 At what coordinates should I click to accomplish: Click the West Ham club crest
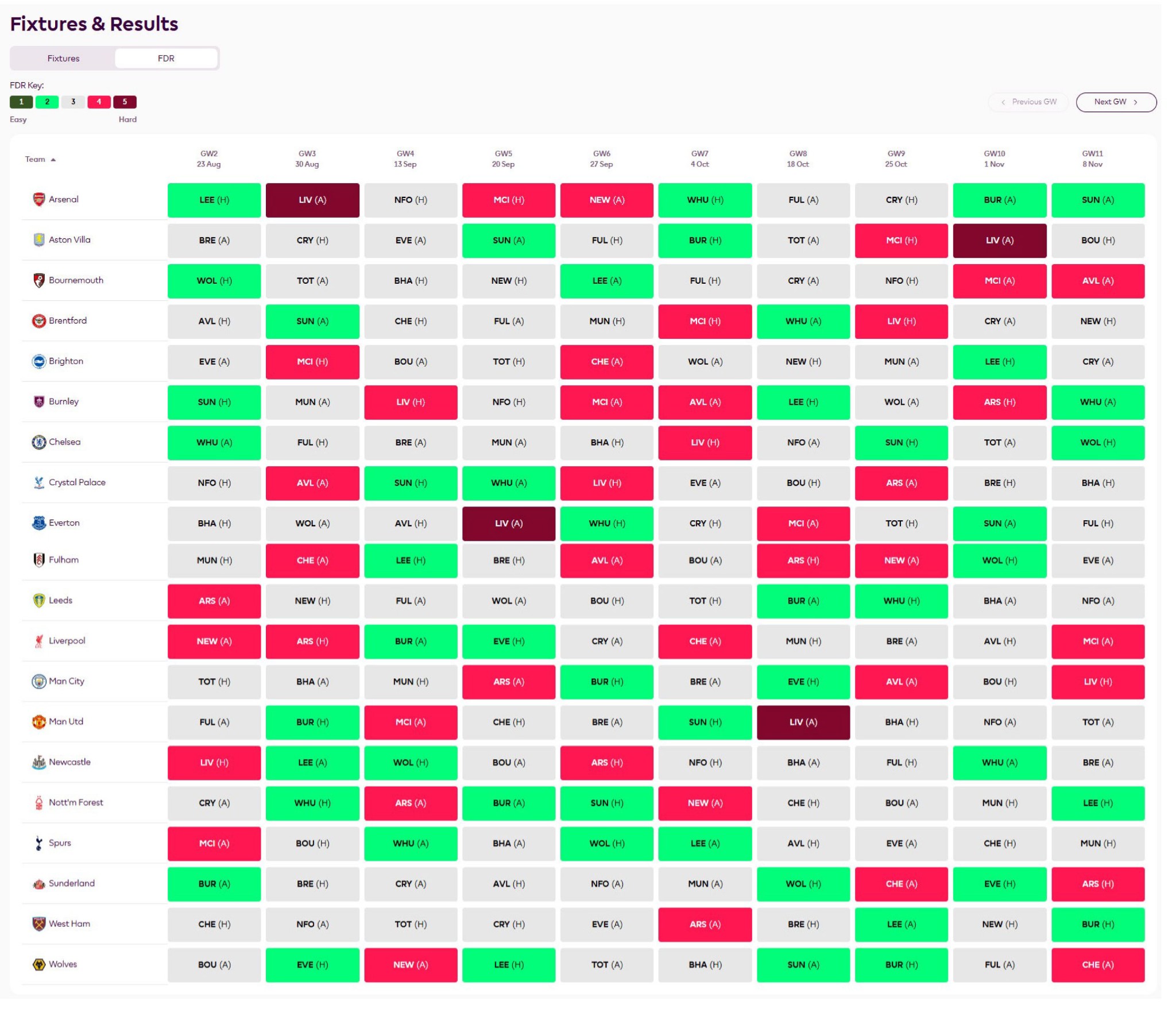[38, 923]
